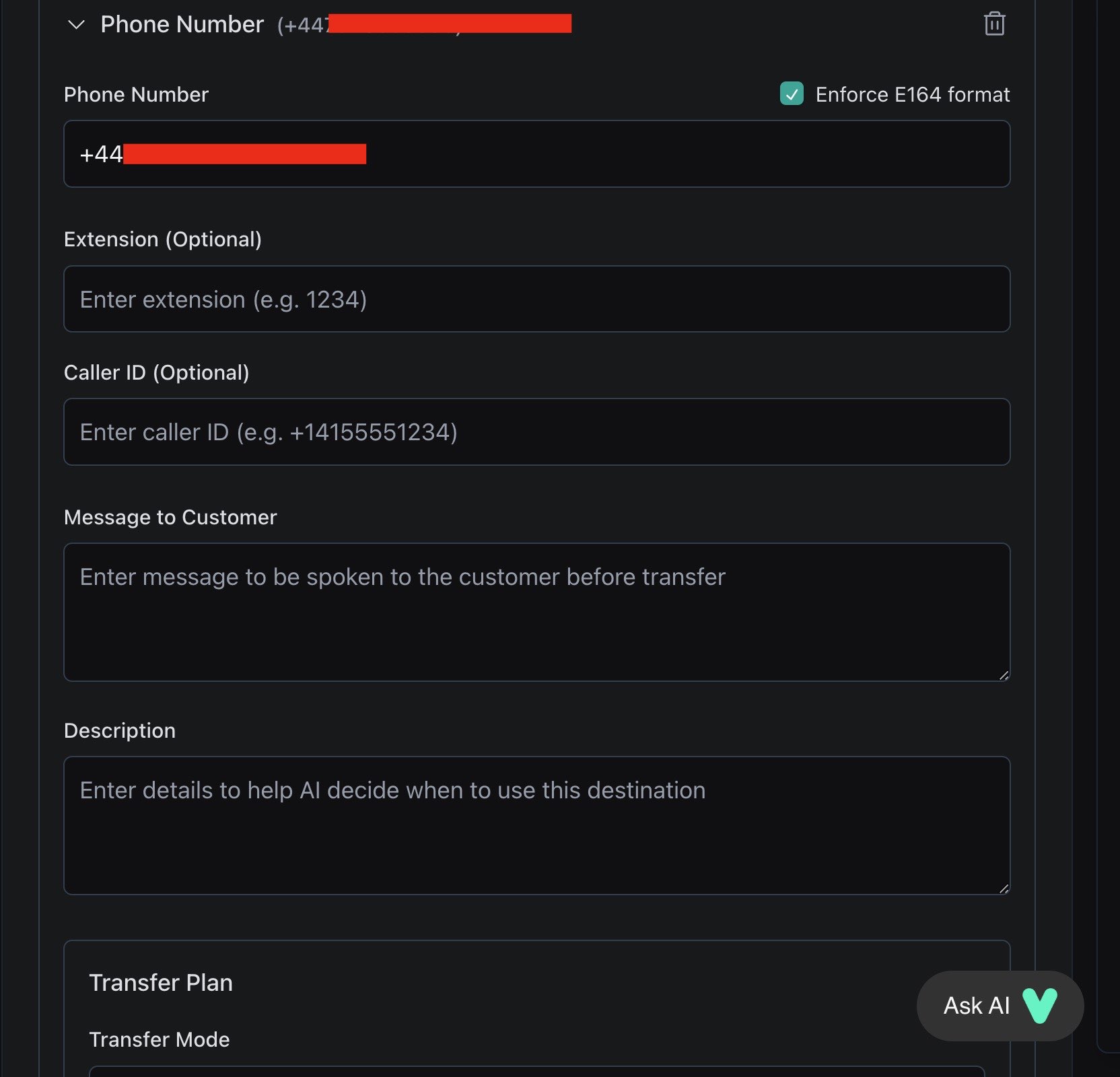Click the "Caller ID (Optional)" field label
Viewport: 1120px width, 1077px height.
tap(157, 373)
